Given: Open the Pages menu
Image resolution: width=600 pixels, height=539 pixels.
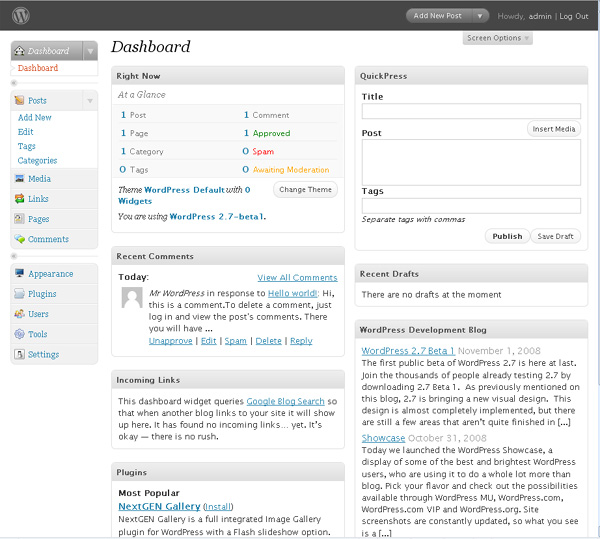Looking at the screenshot, I should pos(39,219).
